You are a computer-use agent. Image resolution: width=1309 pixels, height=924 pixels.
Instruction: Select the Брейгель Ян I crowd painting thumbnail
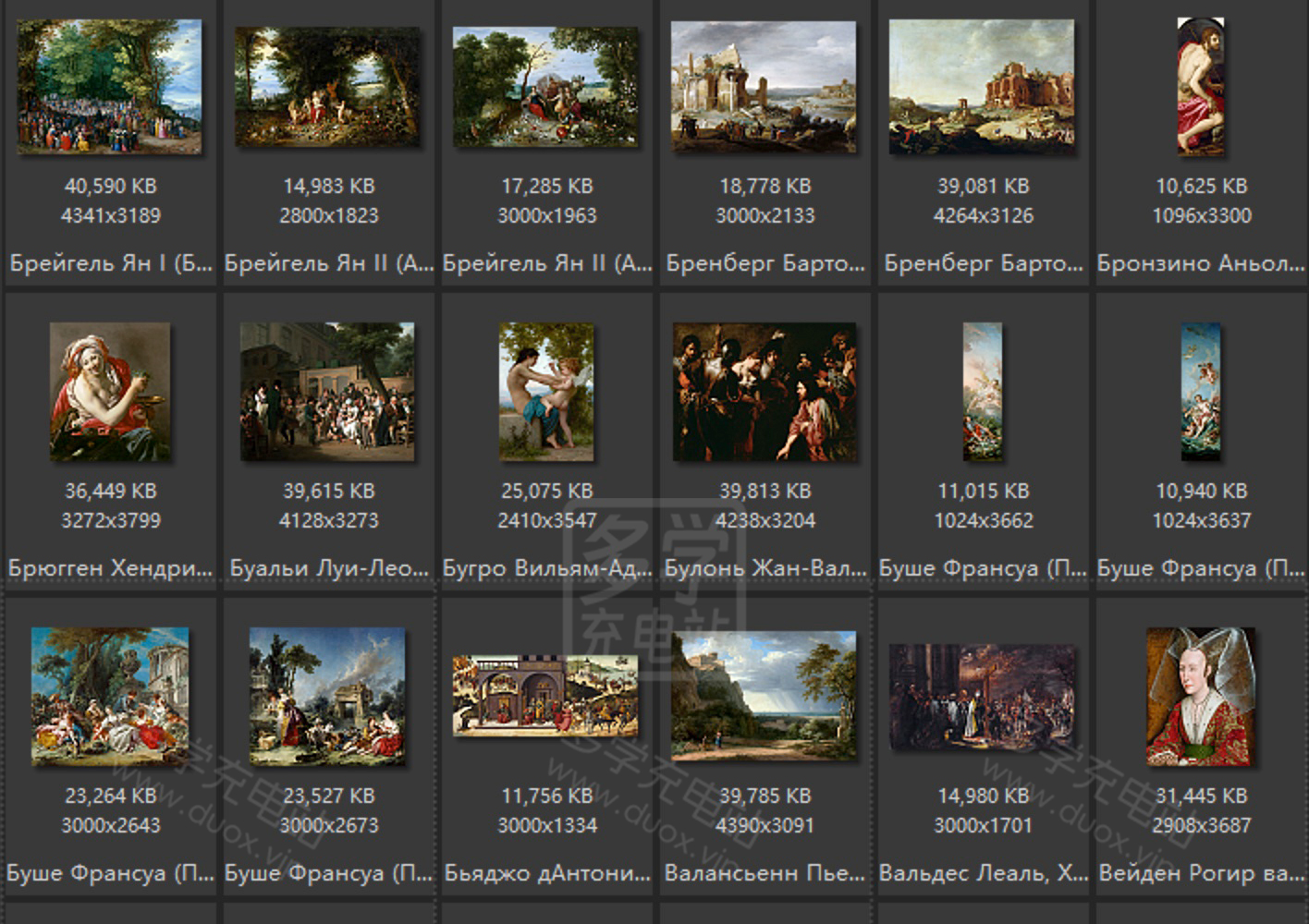tap(109, 87)
